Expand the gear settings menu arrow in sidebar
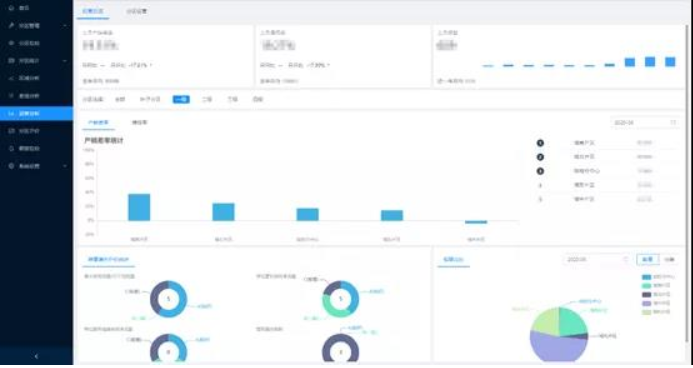Image resolution: width=693 pixels, height=368 pixels. pyautogui.click(x=65, y=166)
